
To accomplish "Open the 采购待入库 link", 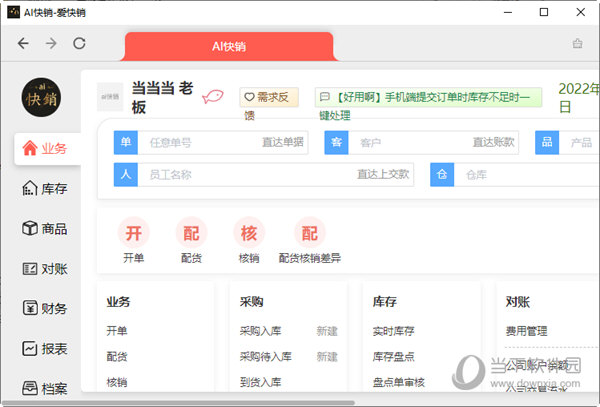I will (266, 357).
